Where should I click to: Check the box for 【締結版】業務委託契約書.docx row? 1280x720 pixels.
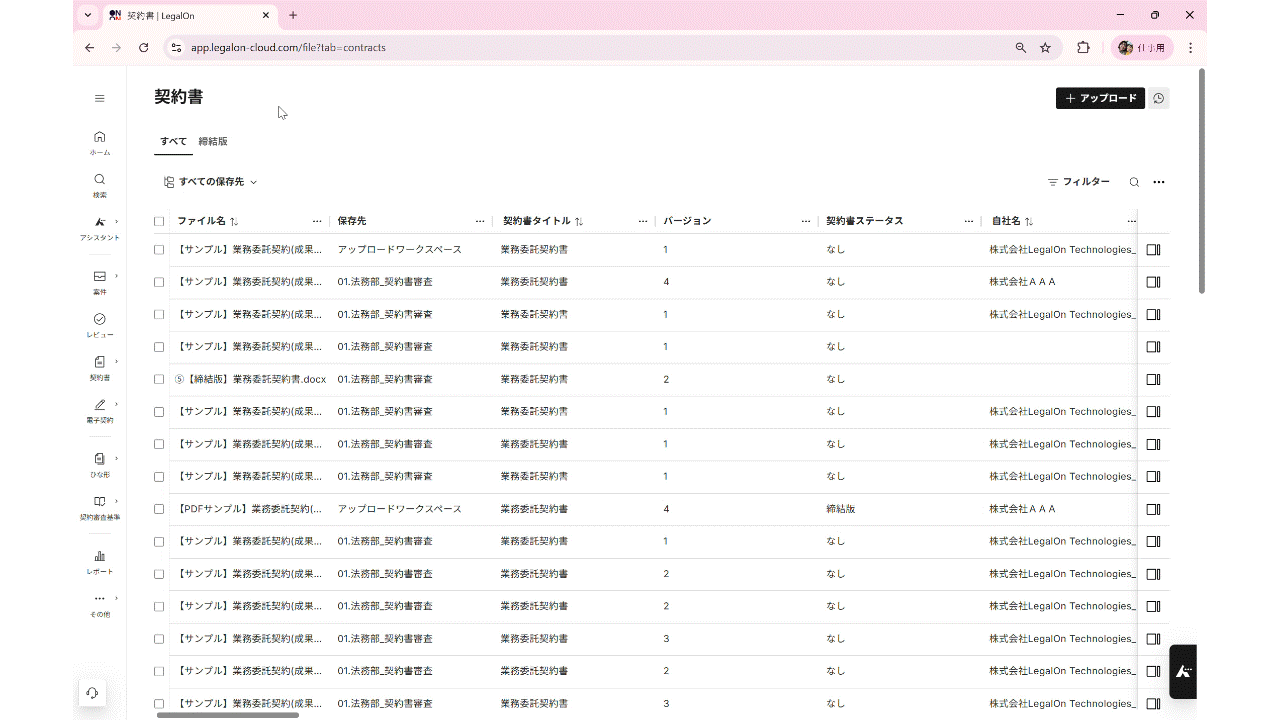click(159, 380)
